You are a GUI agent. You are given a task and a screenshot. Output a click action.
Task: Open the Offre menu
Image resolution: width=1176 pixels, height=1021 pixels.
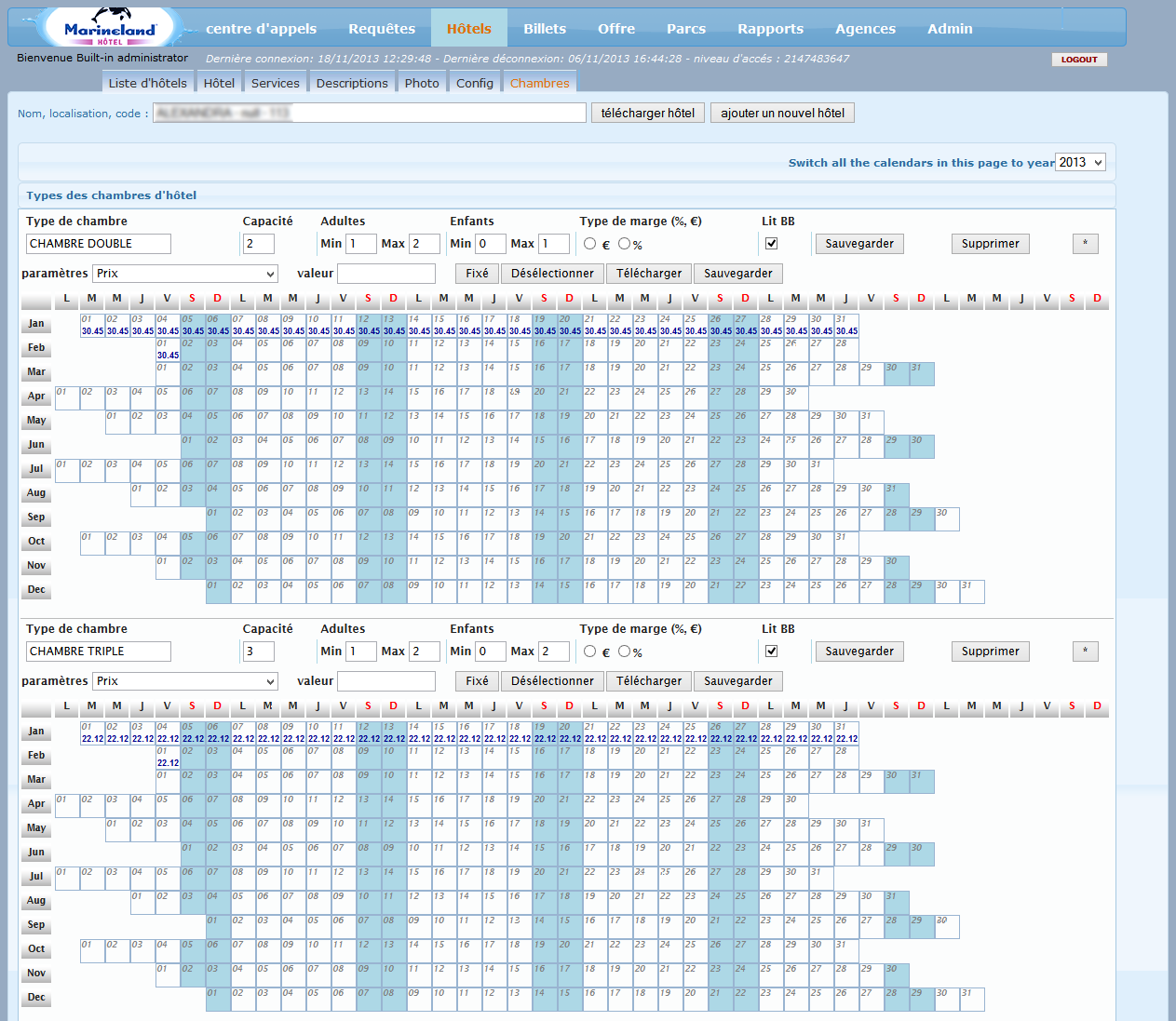point(616,29)
